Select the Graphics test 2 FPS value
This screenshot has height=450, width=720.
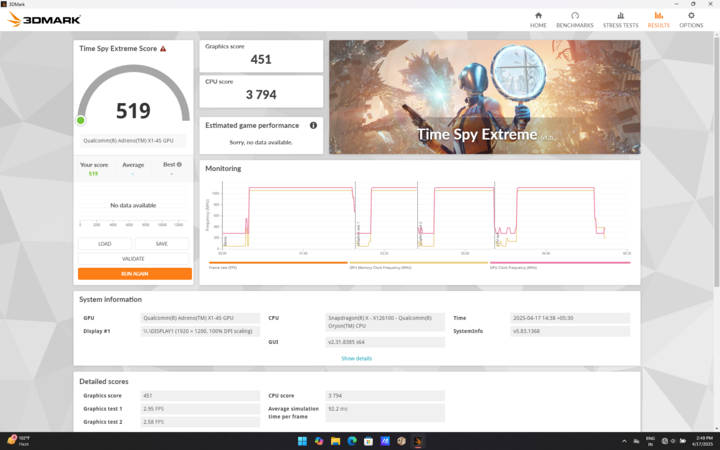click(x=200, y=422)
